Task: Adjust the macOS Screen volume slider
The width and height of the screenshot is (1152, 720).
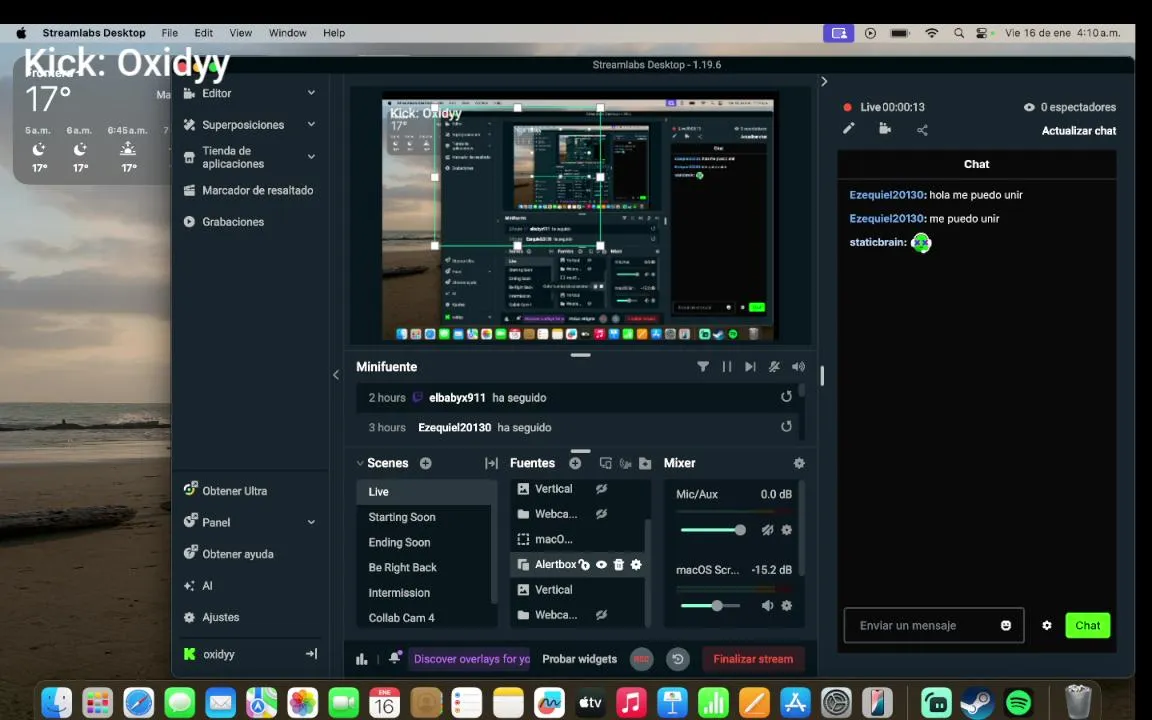Action: pyautogui.click(x=710, y=605)
